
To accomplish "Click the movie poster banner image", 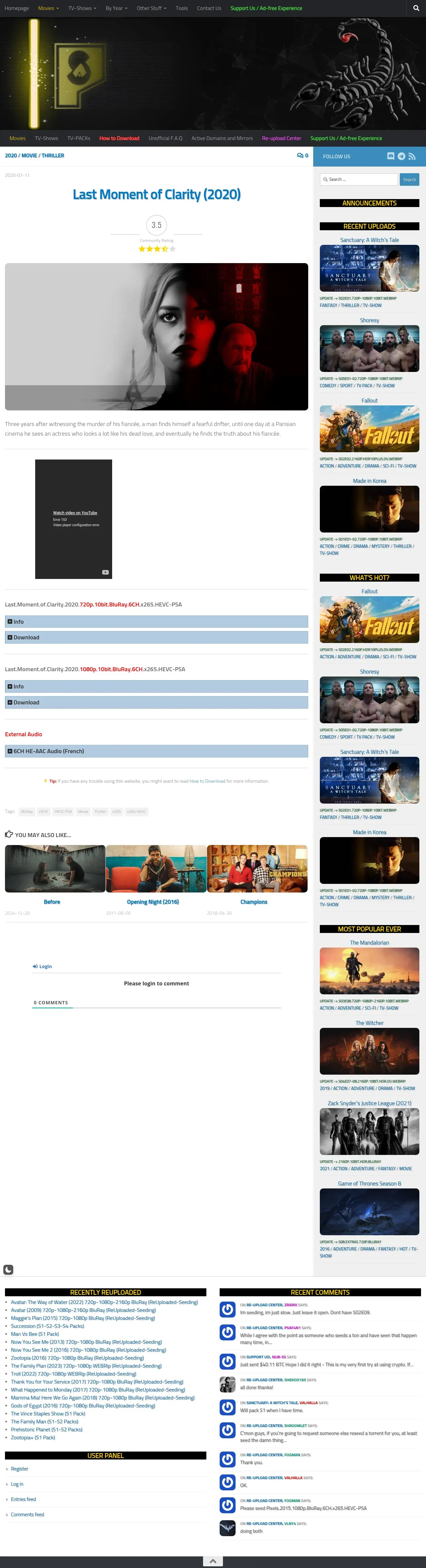I will (x=156, y=337).
